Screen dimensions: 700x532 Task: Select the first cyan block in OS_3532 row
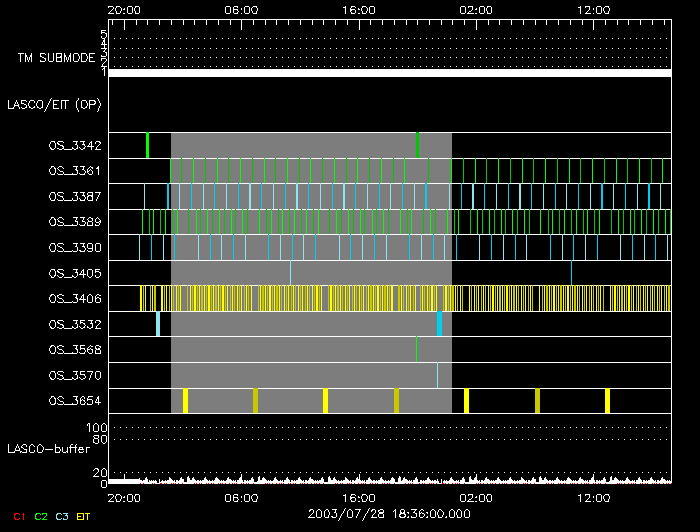click(x=158, y=324)
